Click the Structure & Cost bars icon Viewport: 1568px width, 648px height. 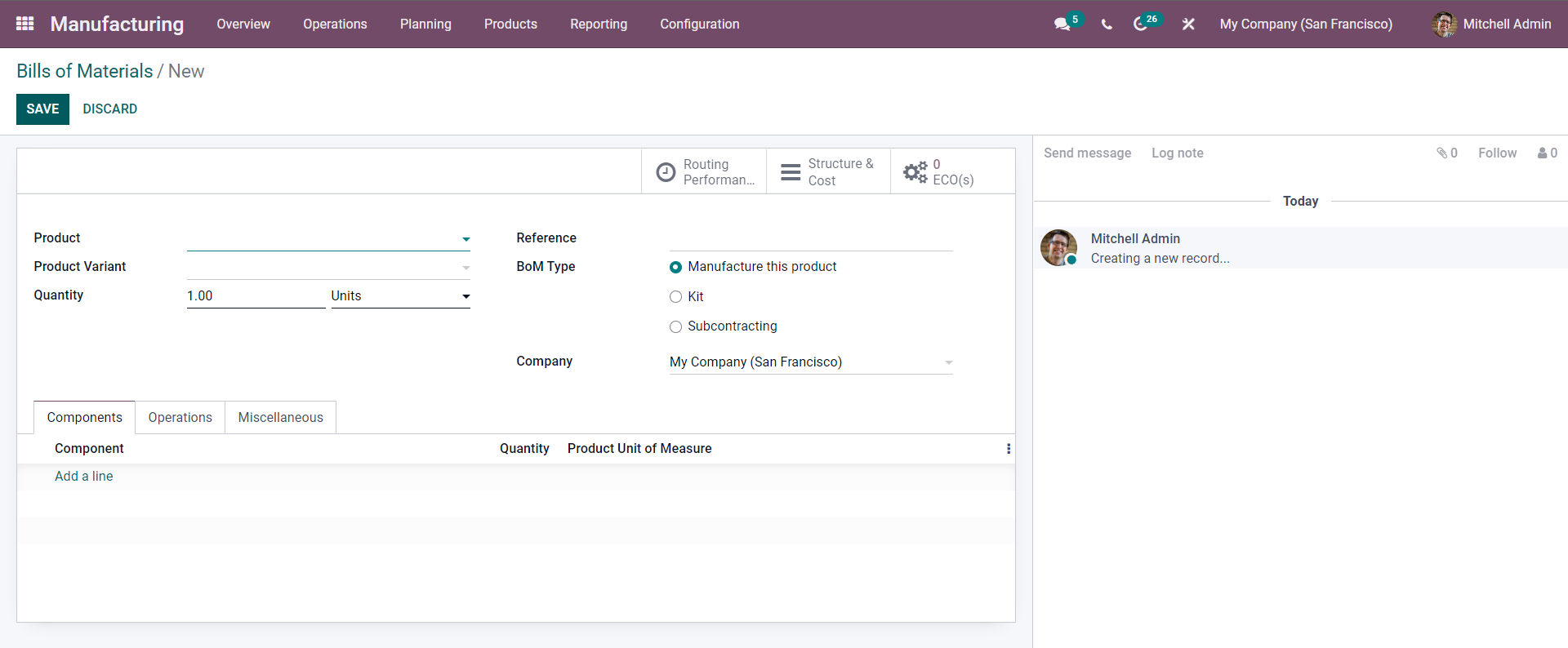click(791, 171)
